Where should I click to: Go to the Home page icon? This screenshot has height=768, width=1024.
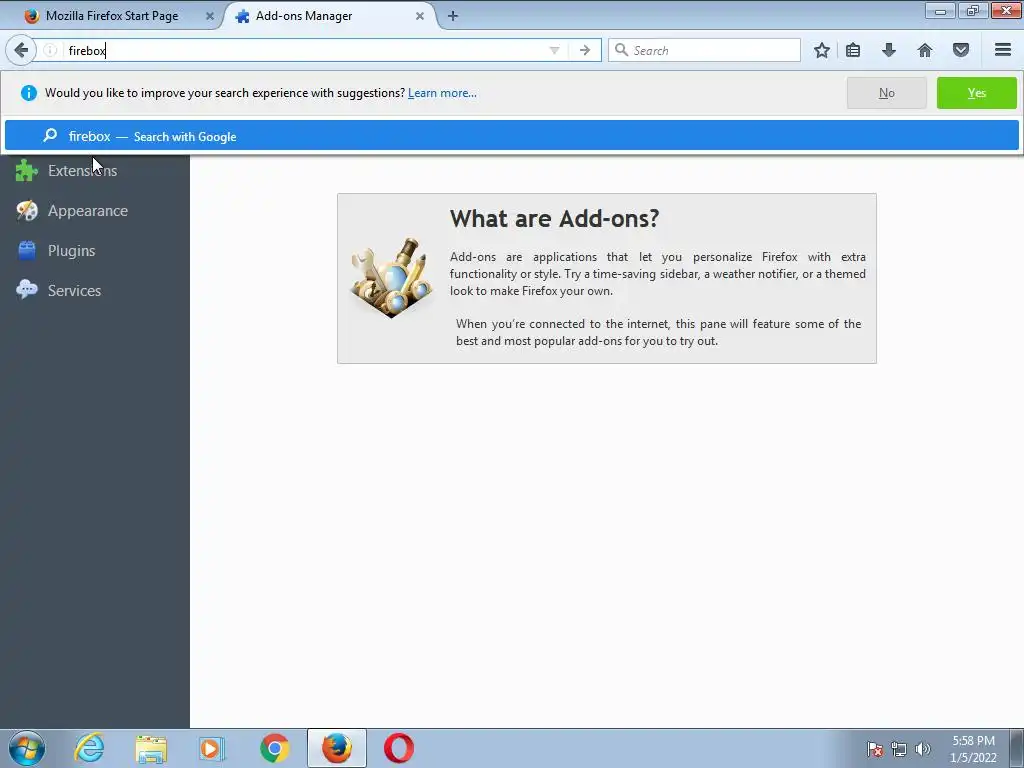point(925,50)
